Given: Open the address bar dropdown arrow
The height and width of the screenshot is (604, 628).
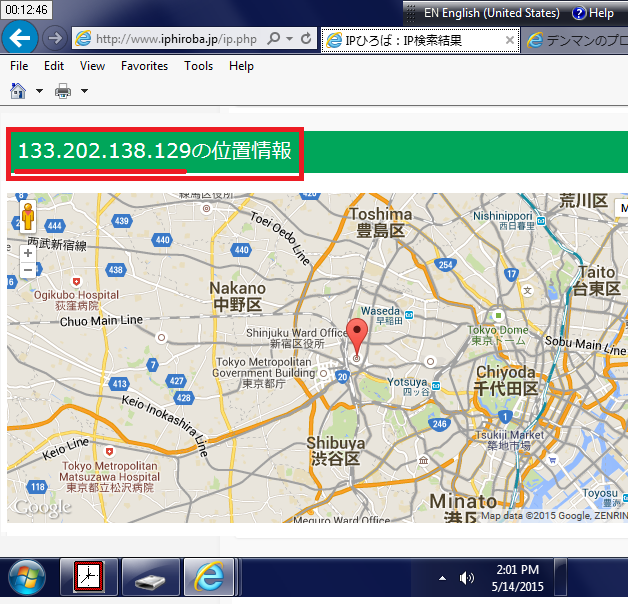Looking at the screenshot, I should click(x=289, y=39).
